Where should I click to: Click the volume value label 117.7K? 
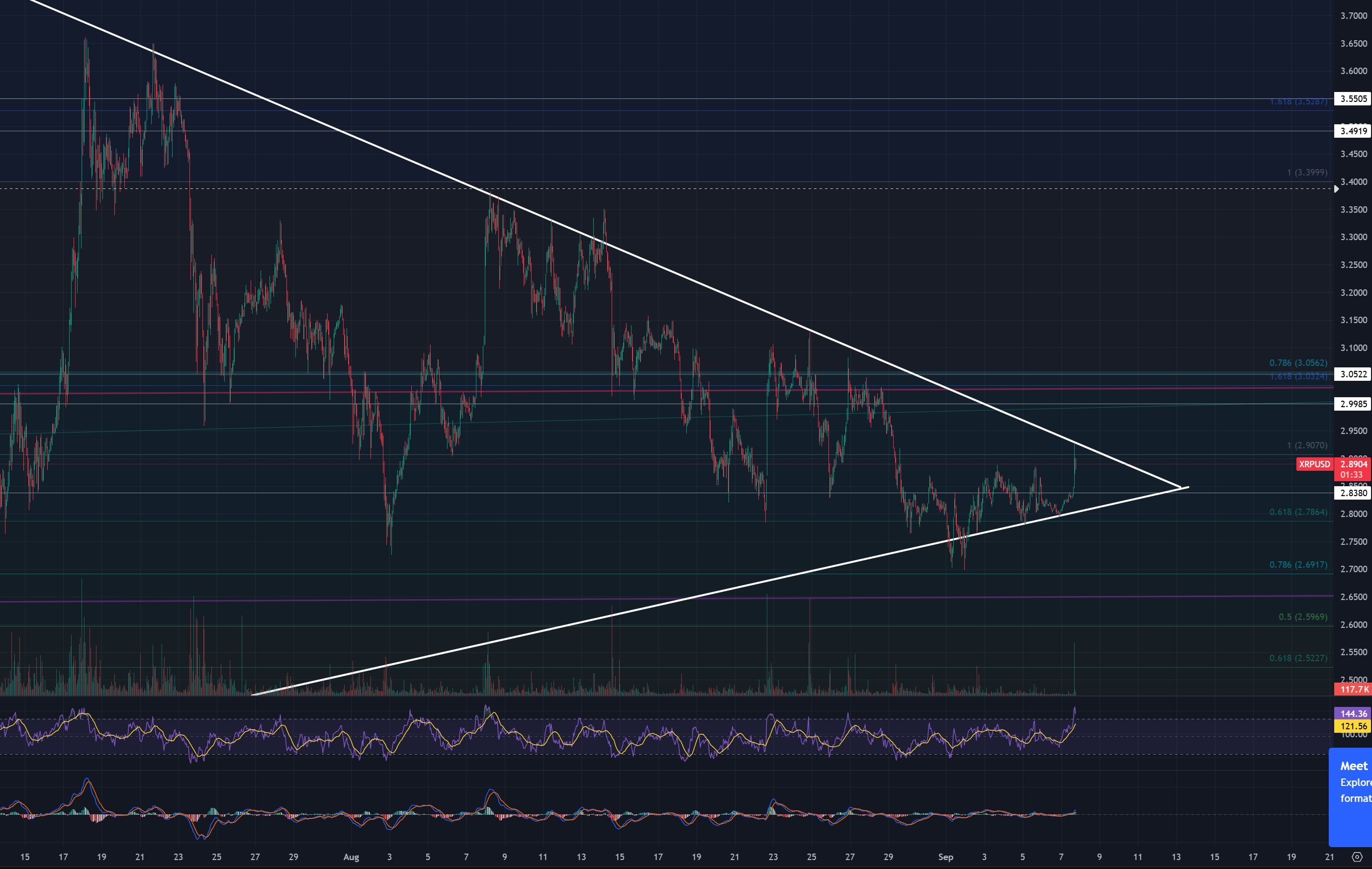click(1353, 690)
